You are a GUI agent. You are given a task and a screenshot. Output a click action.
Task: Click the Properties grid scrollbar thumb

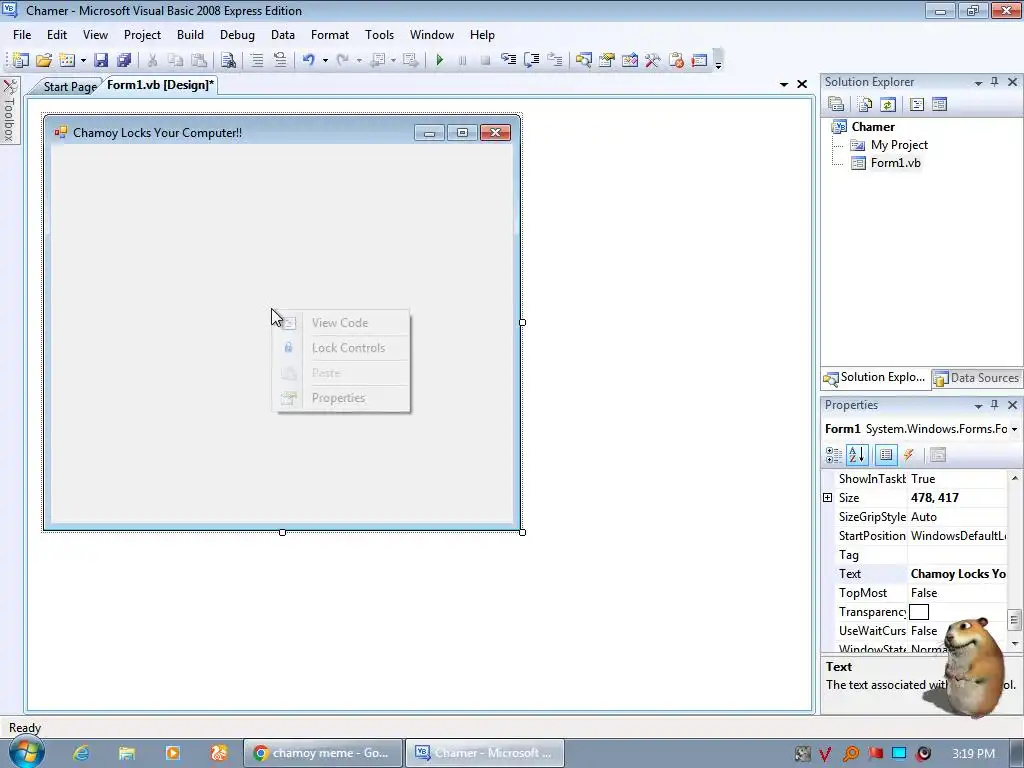[1014, 620]
